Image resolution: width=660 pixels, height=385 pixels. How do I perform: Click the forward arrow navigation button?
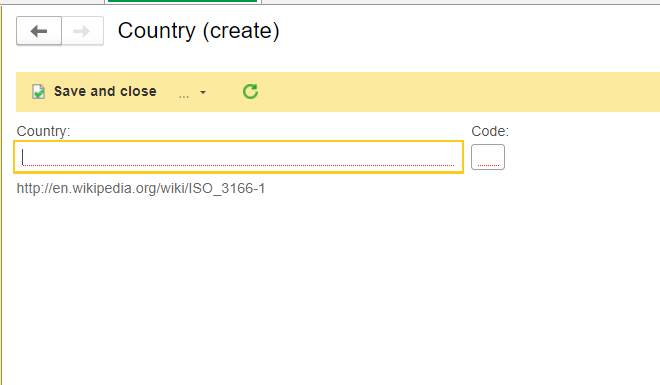[82, 31]
